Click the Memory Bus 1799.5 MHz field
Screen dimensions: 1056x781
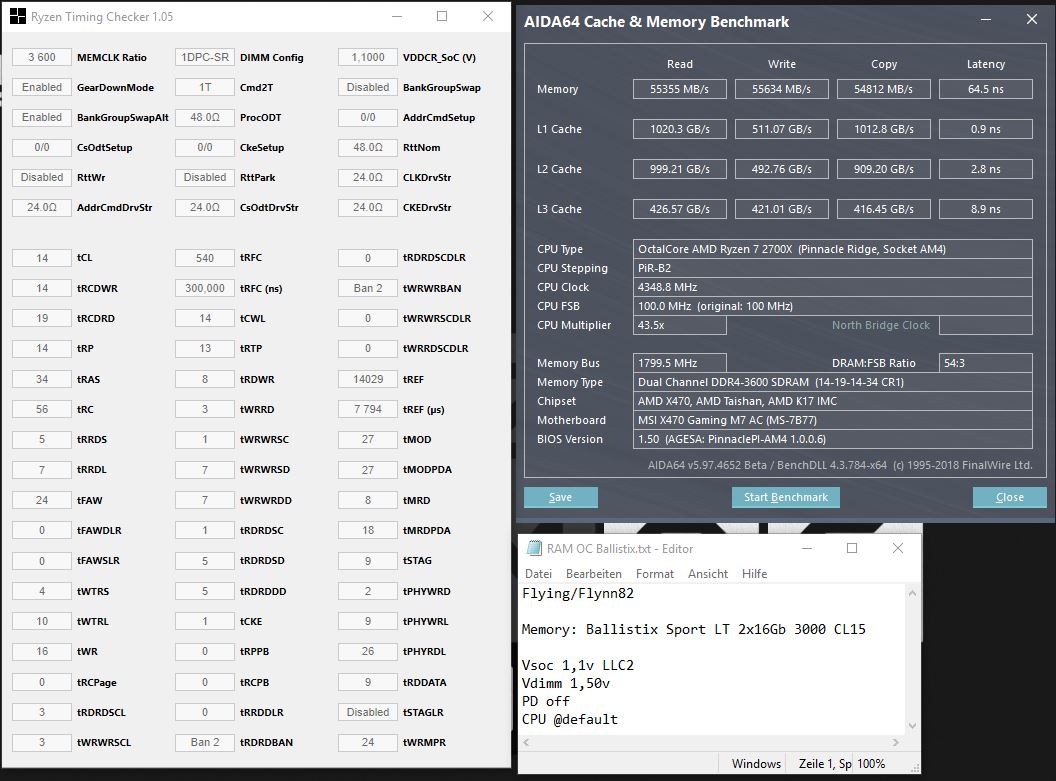pos(680,363)
